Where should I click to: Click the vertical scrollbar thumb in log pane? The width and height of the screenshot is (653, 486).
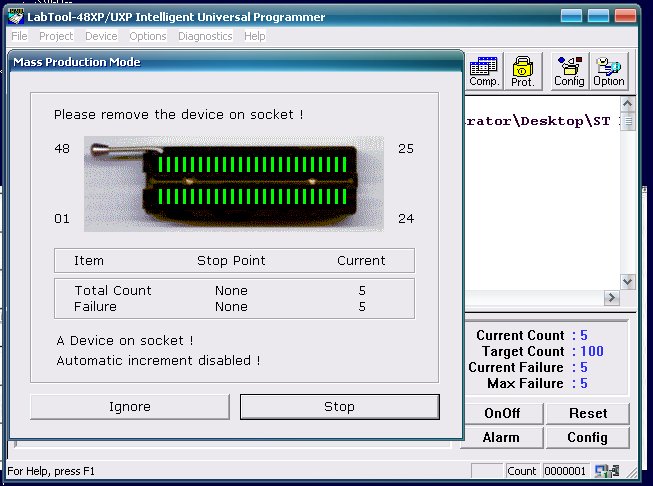pyautogui.click(x=628, y=121)
